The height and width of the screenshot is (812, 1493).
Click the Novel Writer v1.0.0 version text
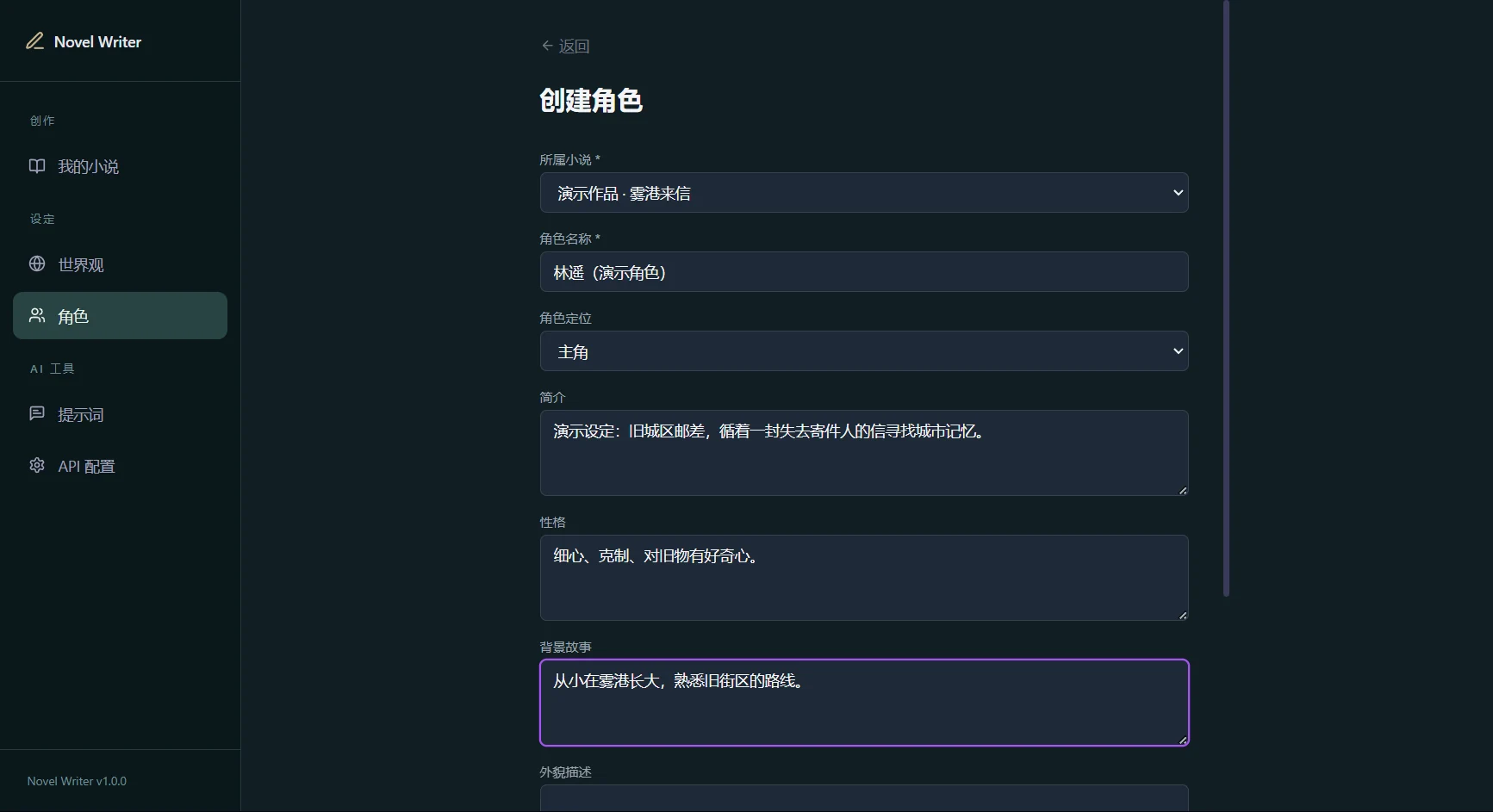(x=77, y=781)
